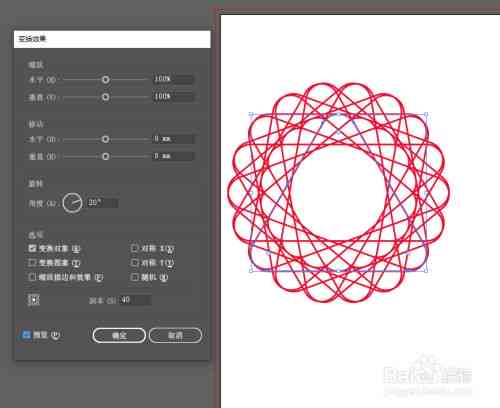Click the move horizontal slider handle
Image resolution: width=500 pixels, height=408 pixels.
[105, 139]
